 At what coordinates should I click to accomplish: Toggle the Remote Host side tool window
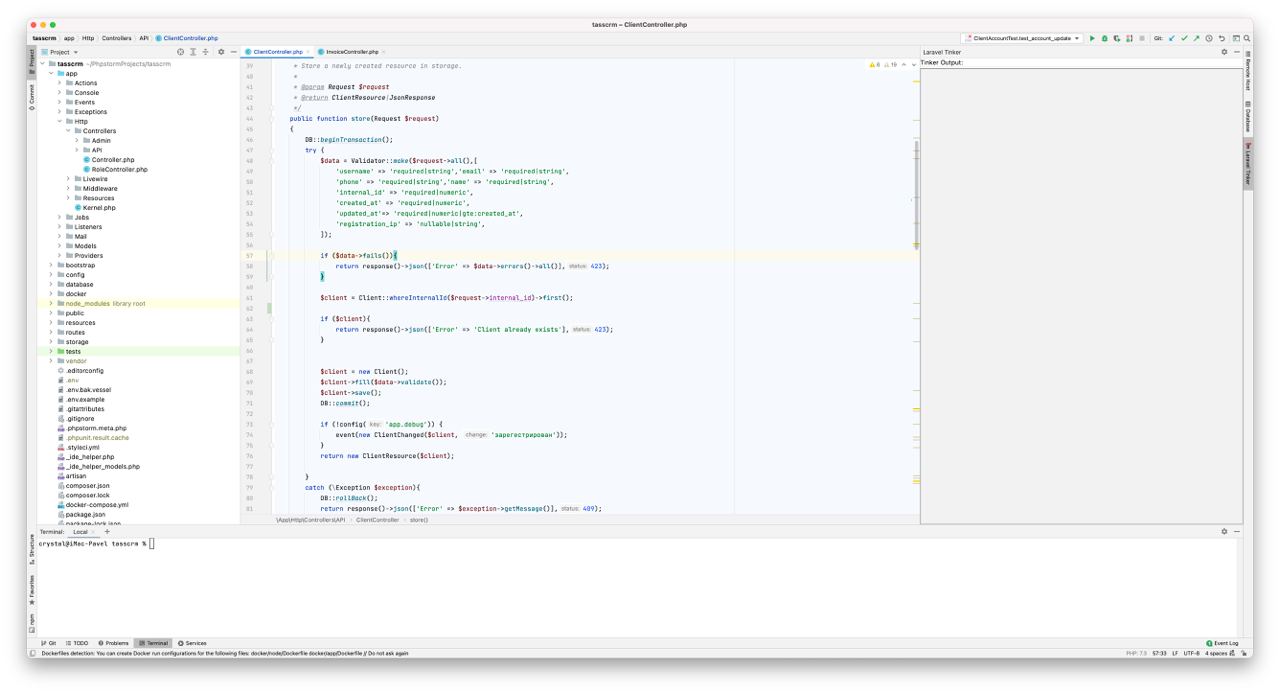pyautogui.click(x=1248, y=72)
